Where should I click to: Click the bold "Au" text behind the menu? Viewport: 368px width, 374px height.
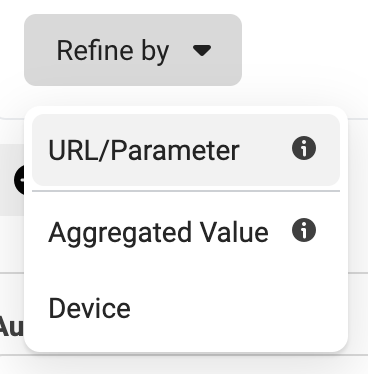tap(12, 326)
